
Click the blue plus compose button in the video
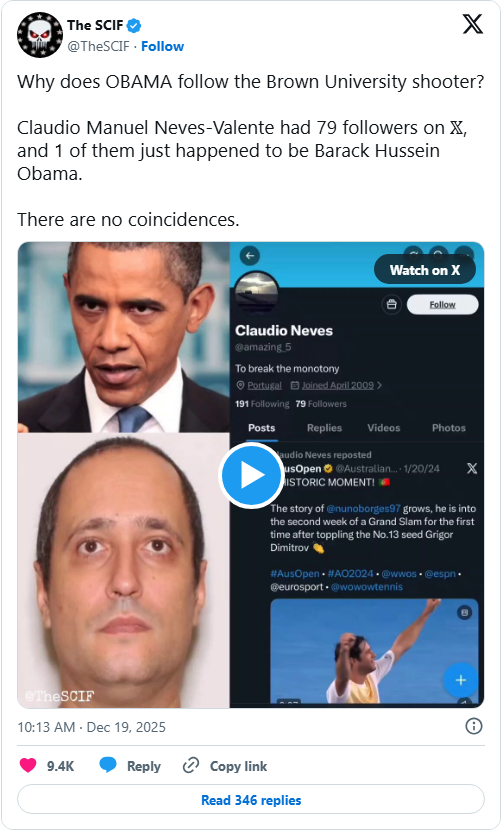pos(460,680)
